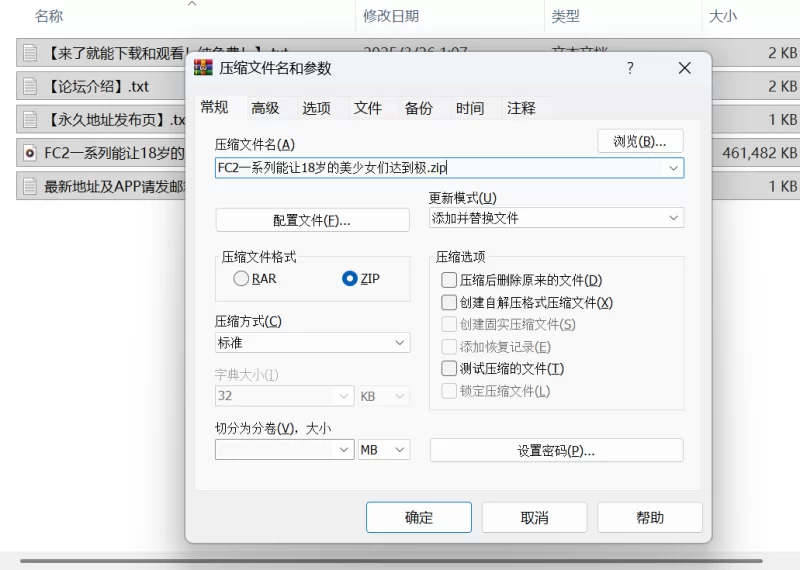Click the file icon beside 【永久地址发布页】
This screenshot has width=800, height=570.
(x=30, y=120)
